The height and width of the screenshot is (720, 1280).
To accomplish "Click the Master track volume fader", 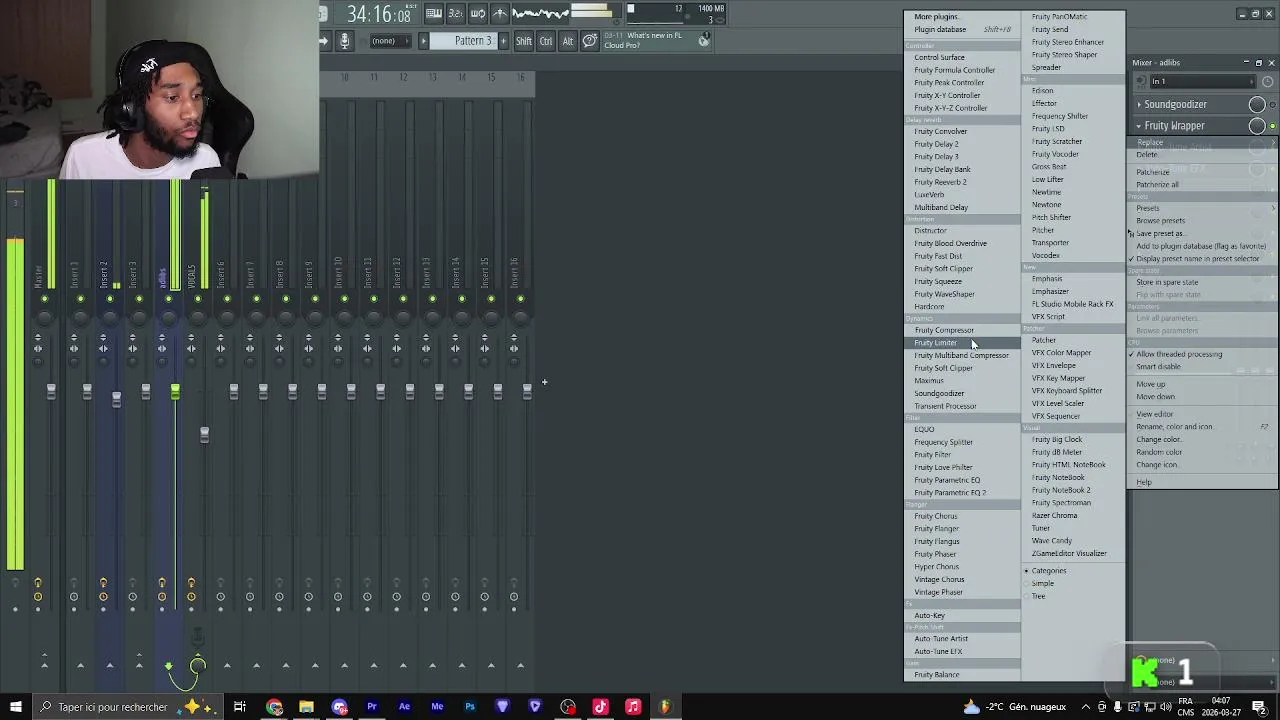I will [51, 392].
